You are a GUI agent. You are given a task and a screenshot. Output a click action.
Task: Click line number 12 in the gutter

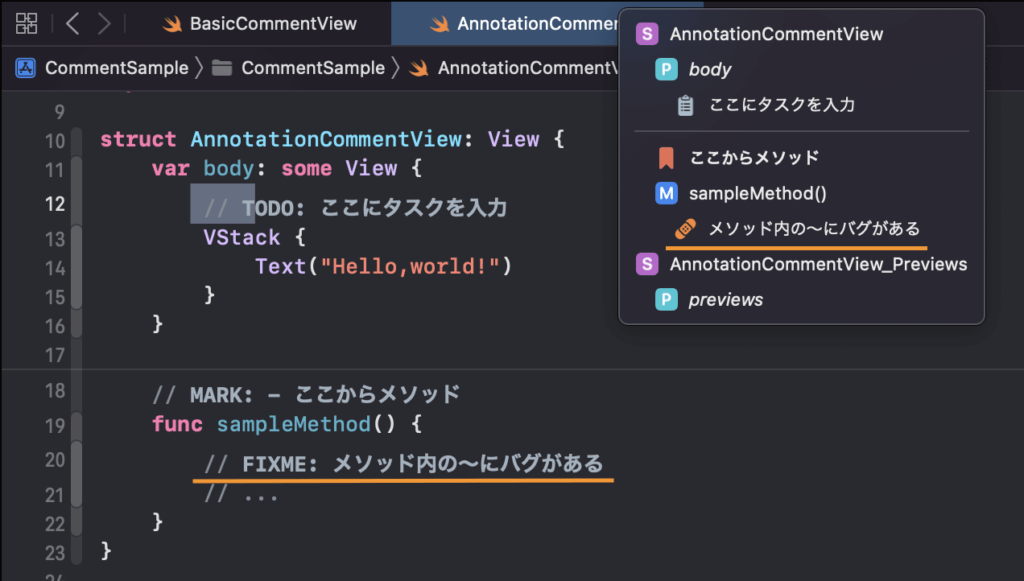[55, 204]
